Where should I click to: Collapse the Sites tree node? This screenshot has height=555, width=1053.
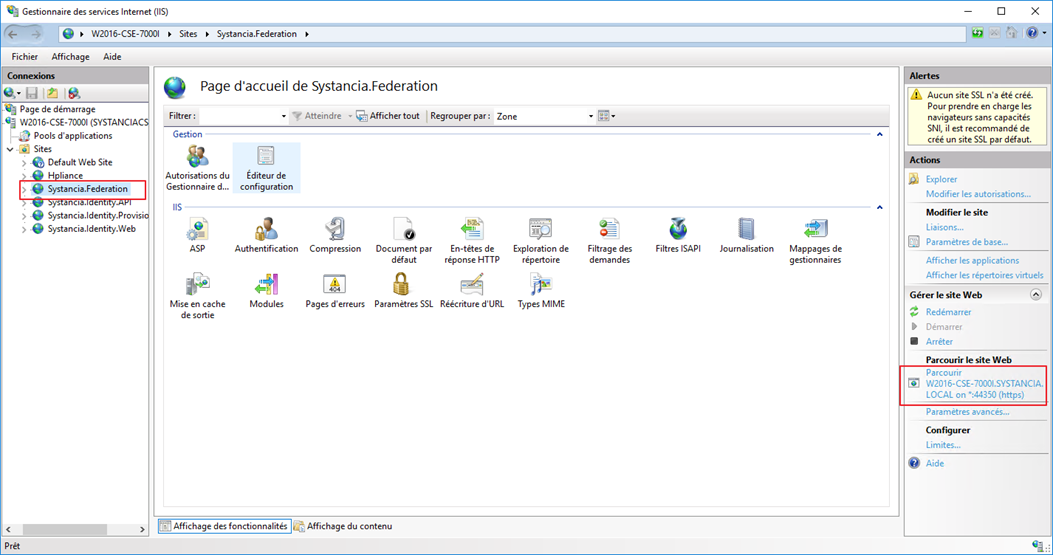coord(10,149)
